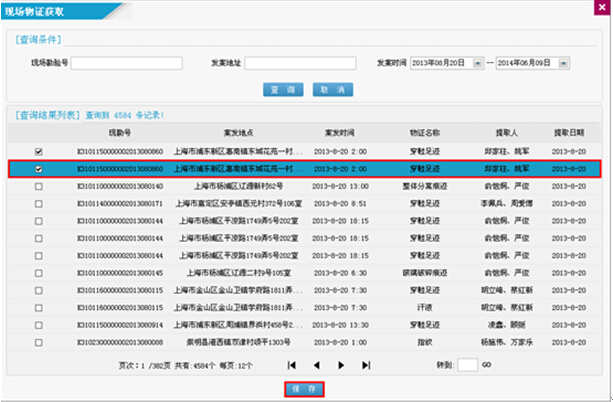Click the address 崇明县港西镇双津村镇平1303号
This screenshot has height=402, width=613.
pos(238,342)
